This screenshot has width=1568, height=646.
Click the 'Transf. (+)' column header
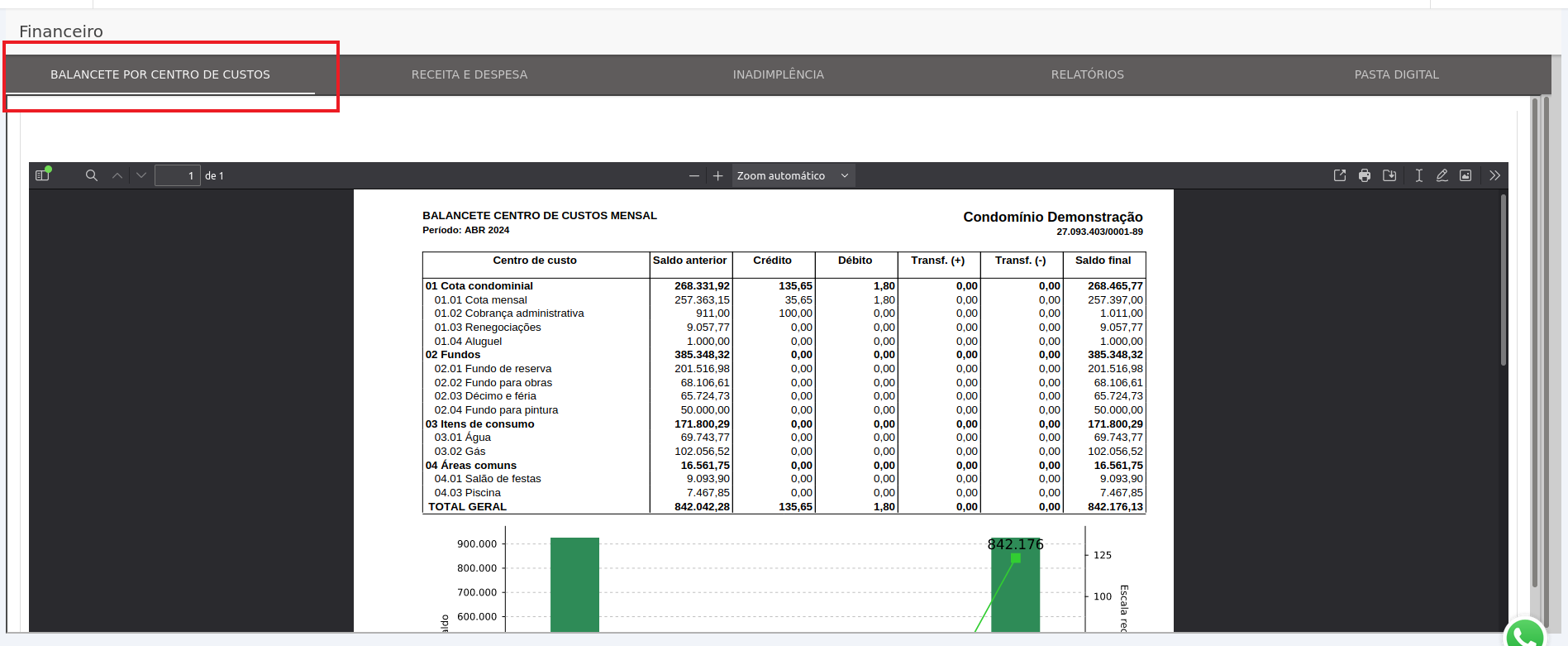click(x=937, y=261)
